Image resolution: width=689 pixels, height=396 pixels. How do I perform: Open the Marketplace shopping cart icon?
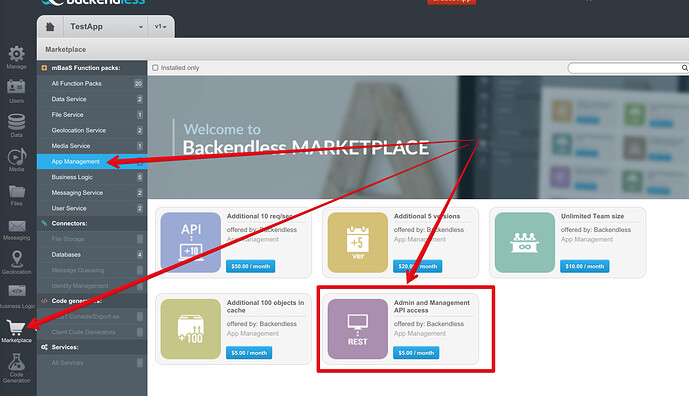pyautogui.click(x=16, y=327)
